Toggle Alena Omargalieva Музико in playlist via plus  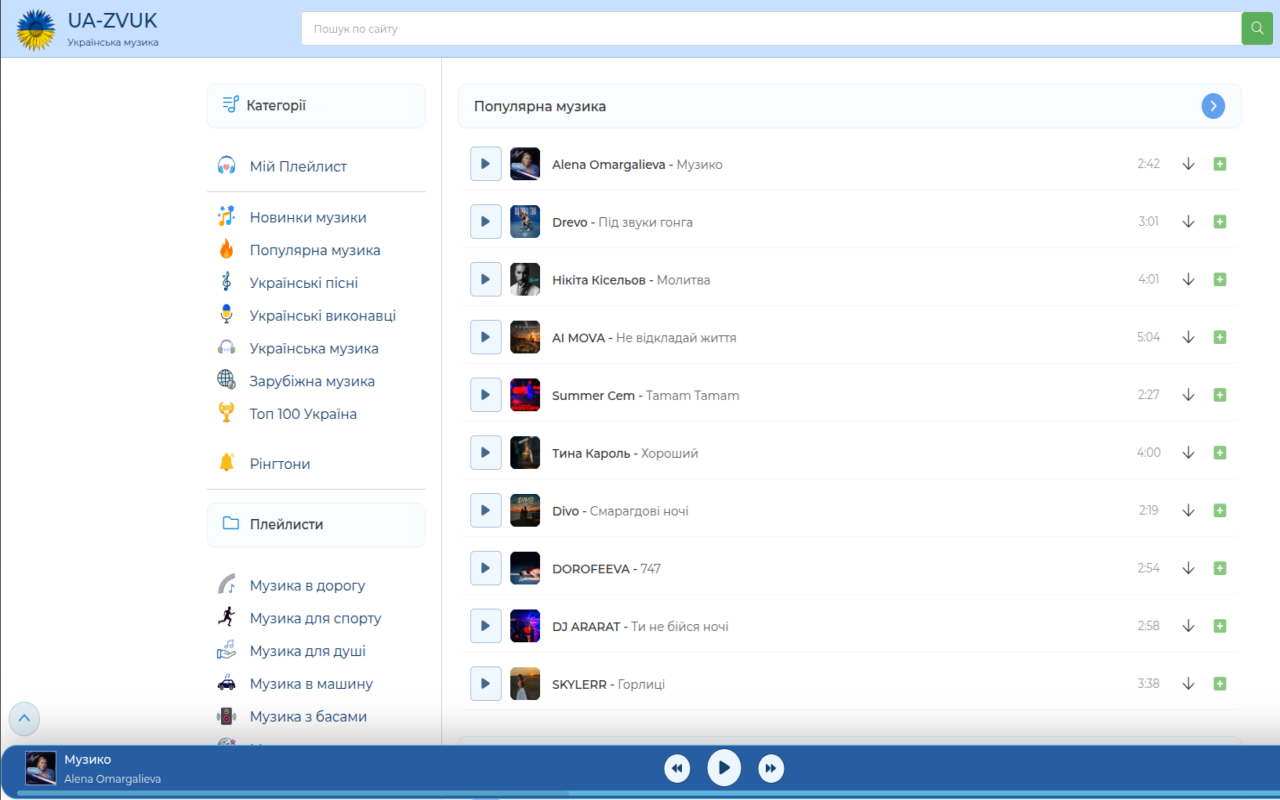(1220, 164)
